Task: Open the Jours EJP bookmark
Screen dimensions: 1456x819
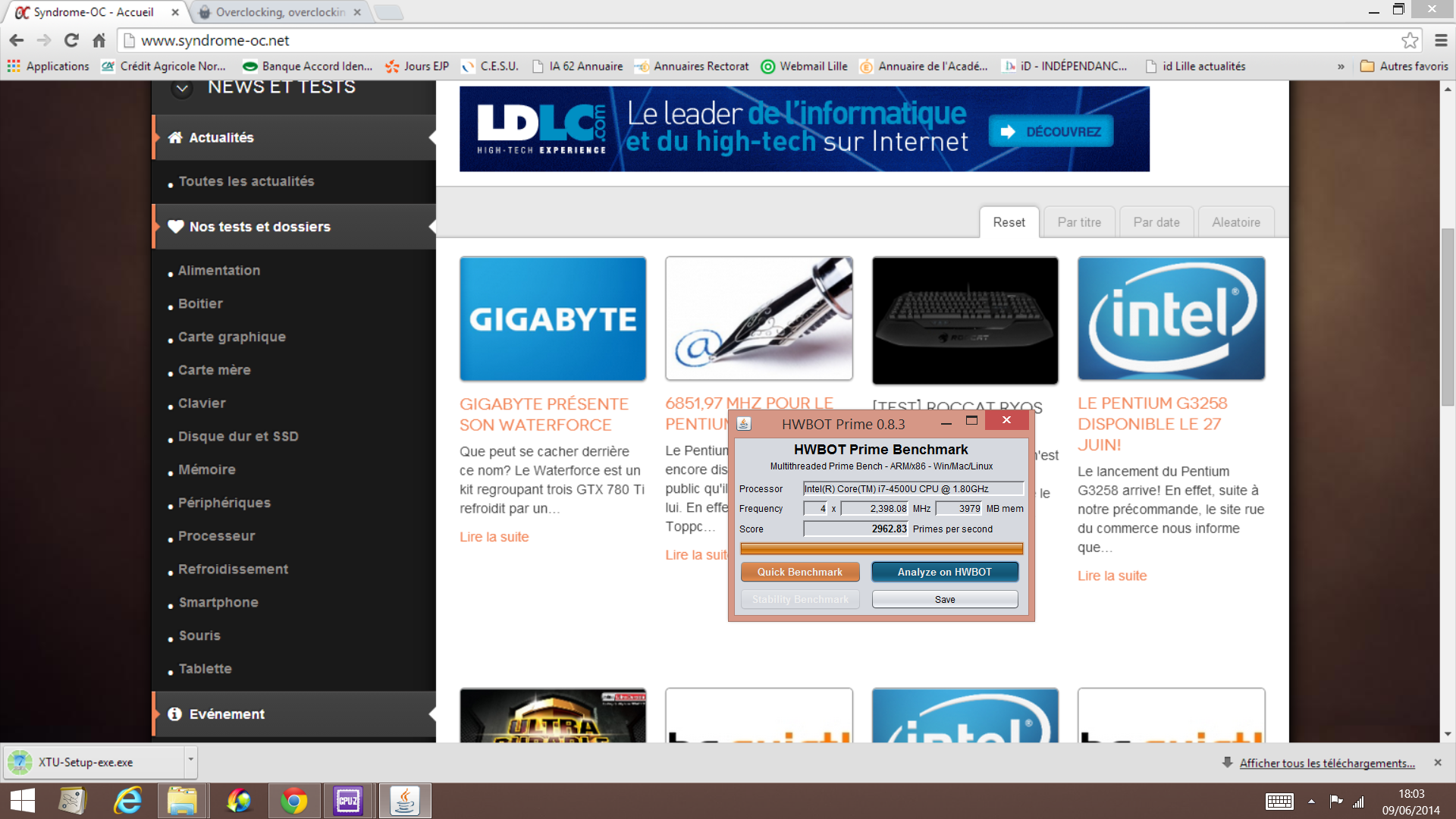Action: coord(417,66)
